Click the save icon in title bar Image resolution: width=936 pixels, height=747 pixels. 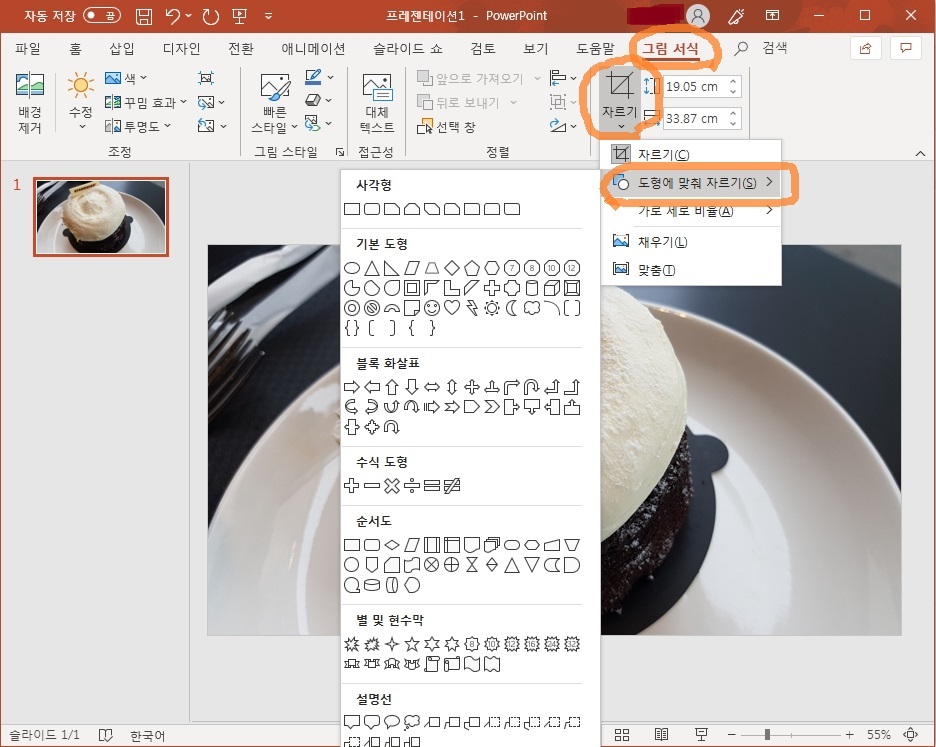coord(144,16)
